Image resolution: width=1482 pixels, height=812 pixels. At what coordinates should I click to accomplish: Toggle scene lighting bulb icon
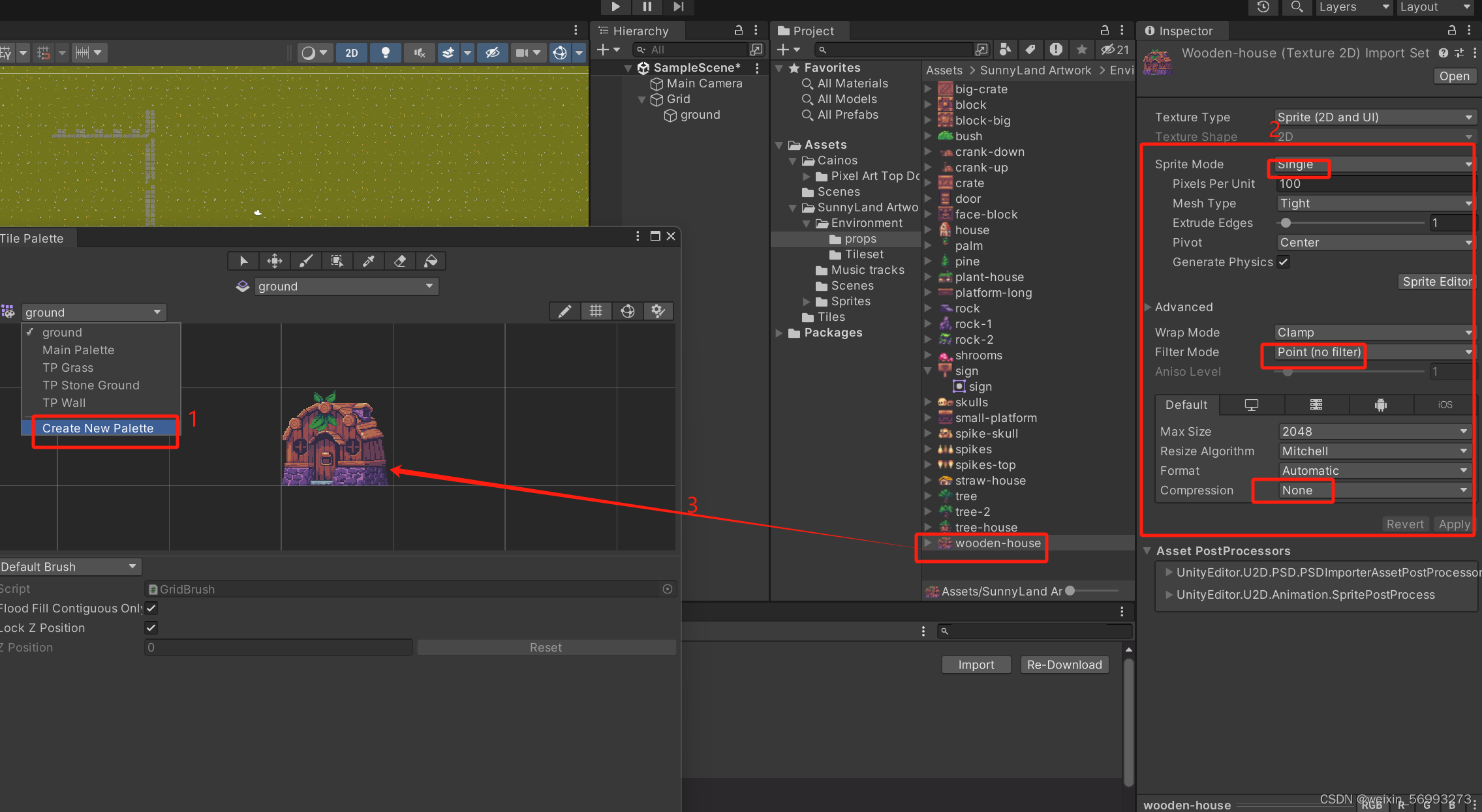(x=385, y=53)
